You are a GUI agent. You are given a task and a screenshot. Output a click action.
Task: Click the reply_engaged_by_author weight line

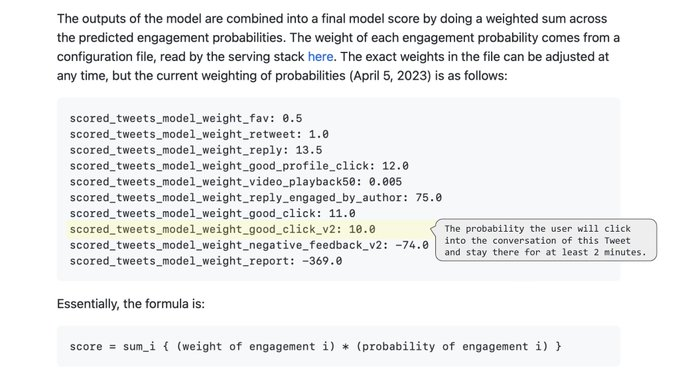(x=255, y=198)
